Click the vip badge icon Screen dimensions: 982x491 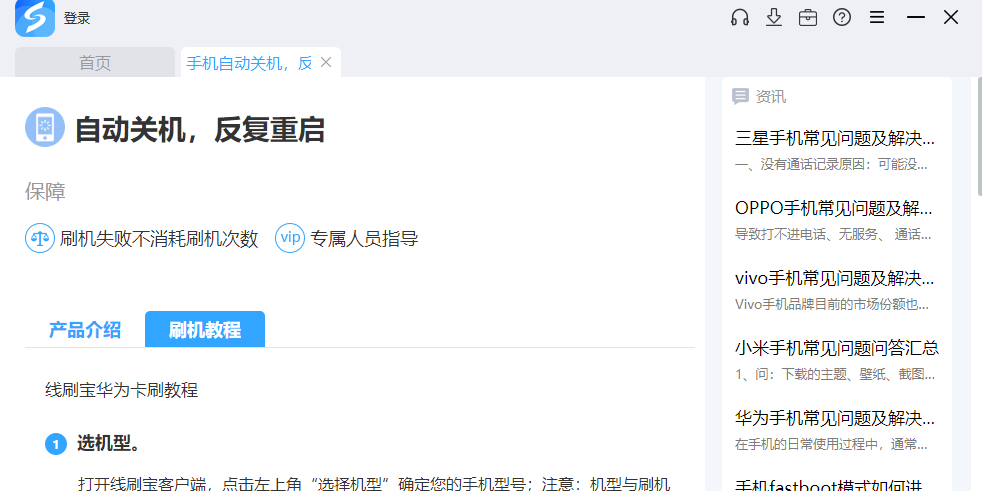click(290, 238)
